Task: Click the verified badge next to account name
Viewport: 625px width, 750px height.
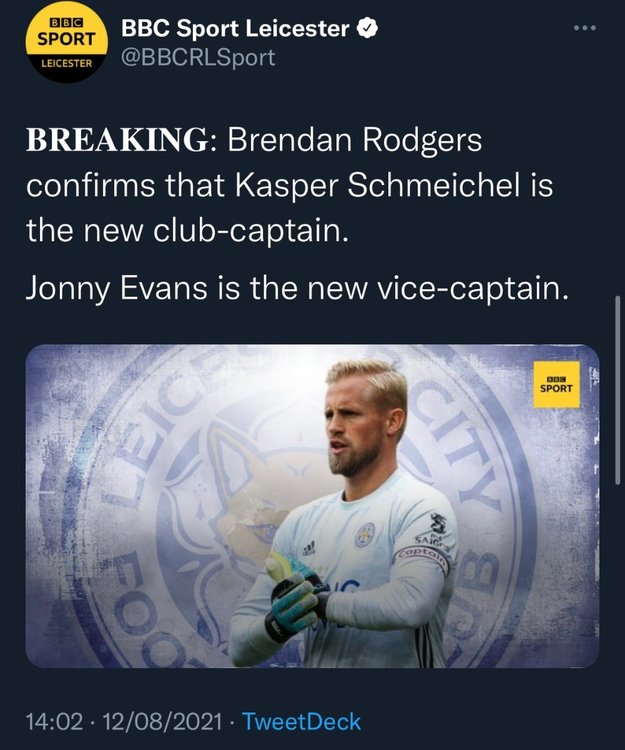Action: pyautogui.click(x=368, y=29)
